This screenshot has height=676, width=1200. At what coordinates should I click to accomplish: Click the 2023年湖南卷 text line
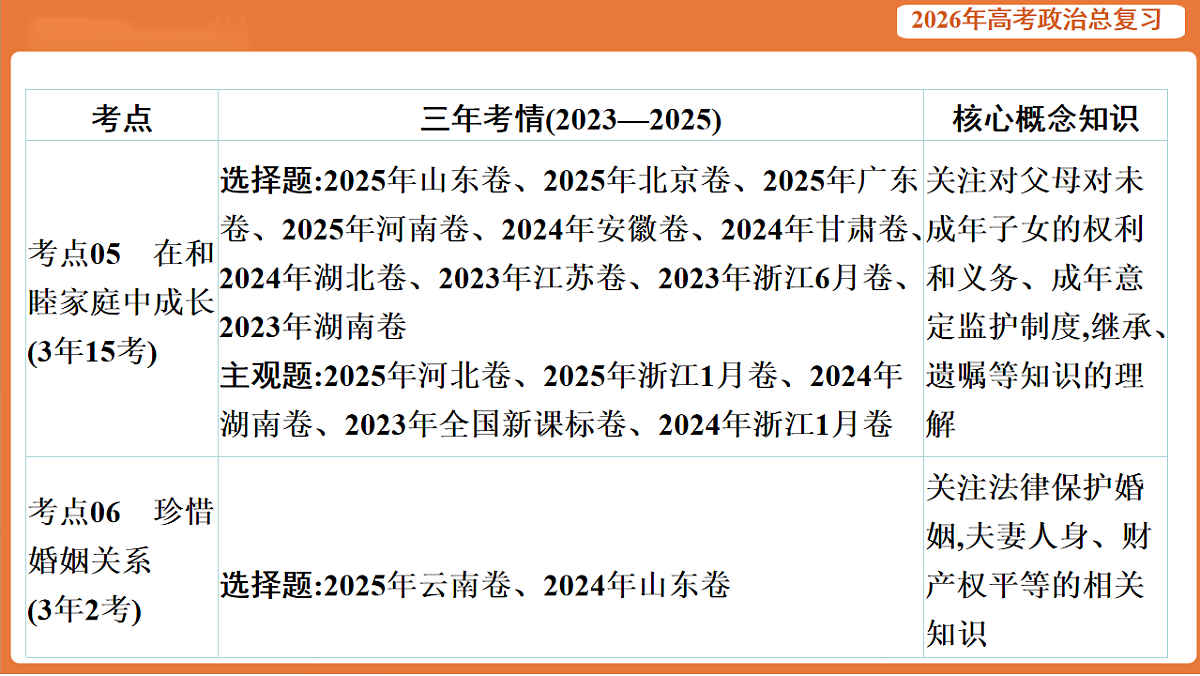[x=313, y=328]
